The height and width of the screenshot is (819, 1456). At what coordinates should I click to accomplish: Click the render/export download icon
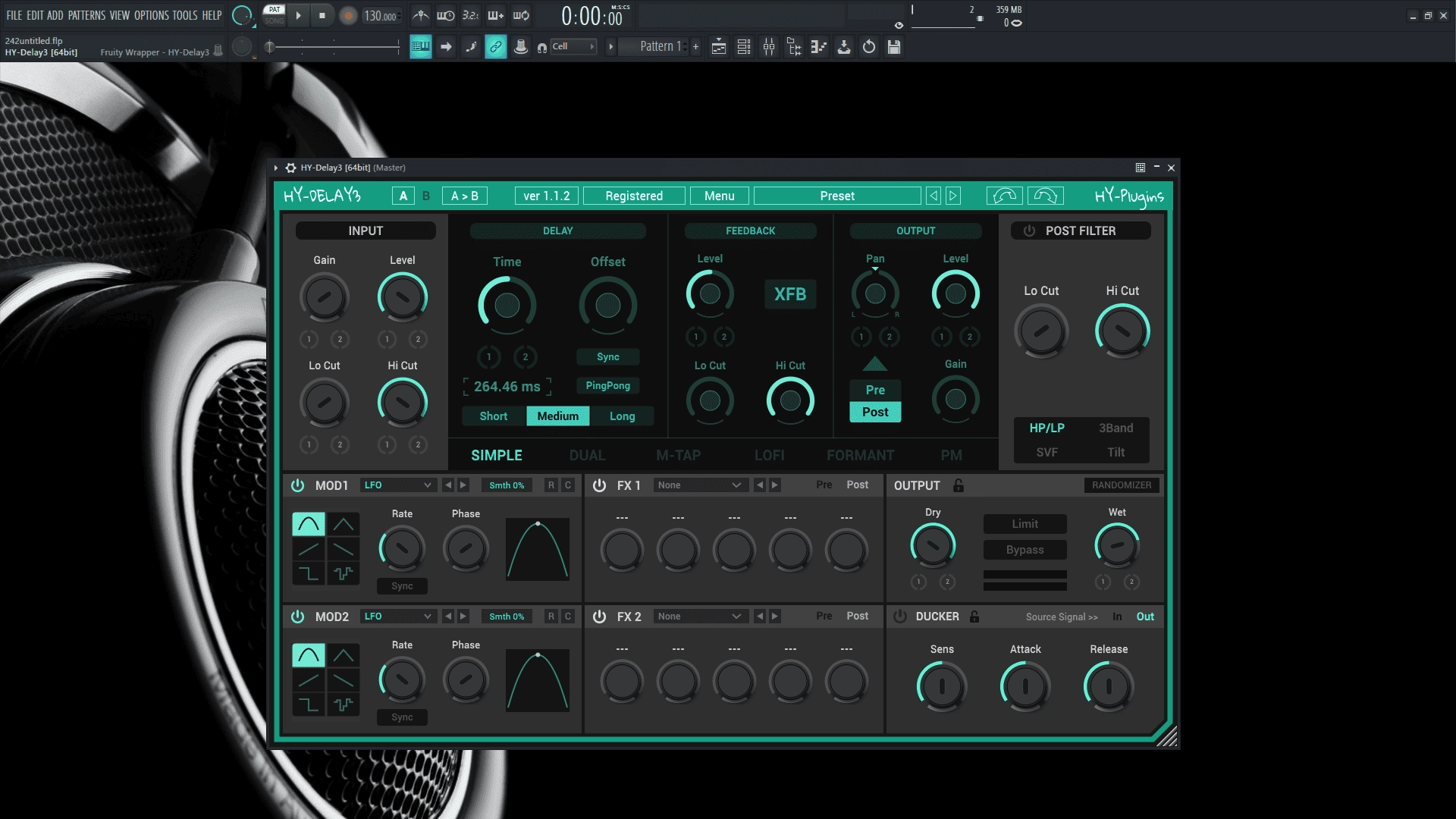tap(844, 47)
